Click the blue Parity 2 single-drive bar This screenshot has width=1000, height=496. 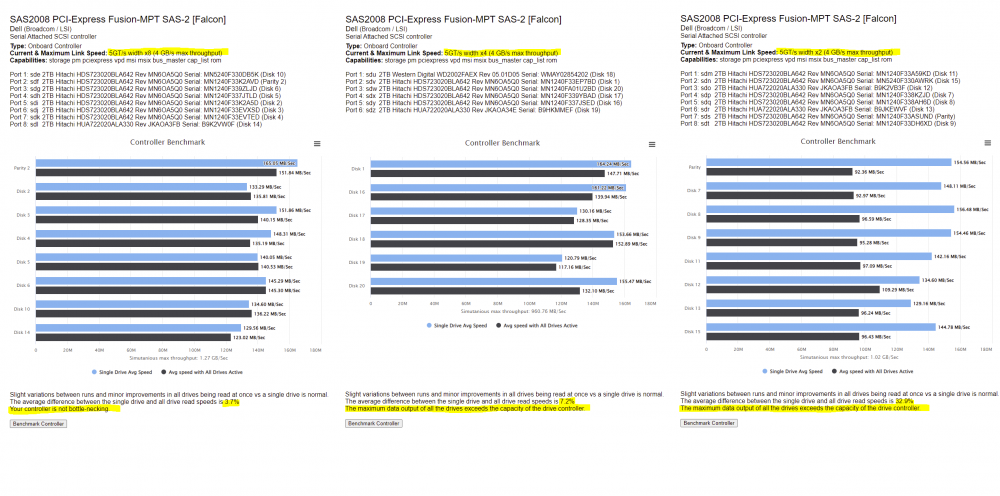point(166,163)
